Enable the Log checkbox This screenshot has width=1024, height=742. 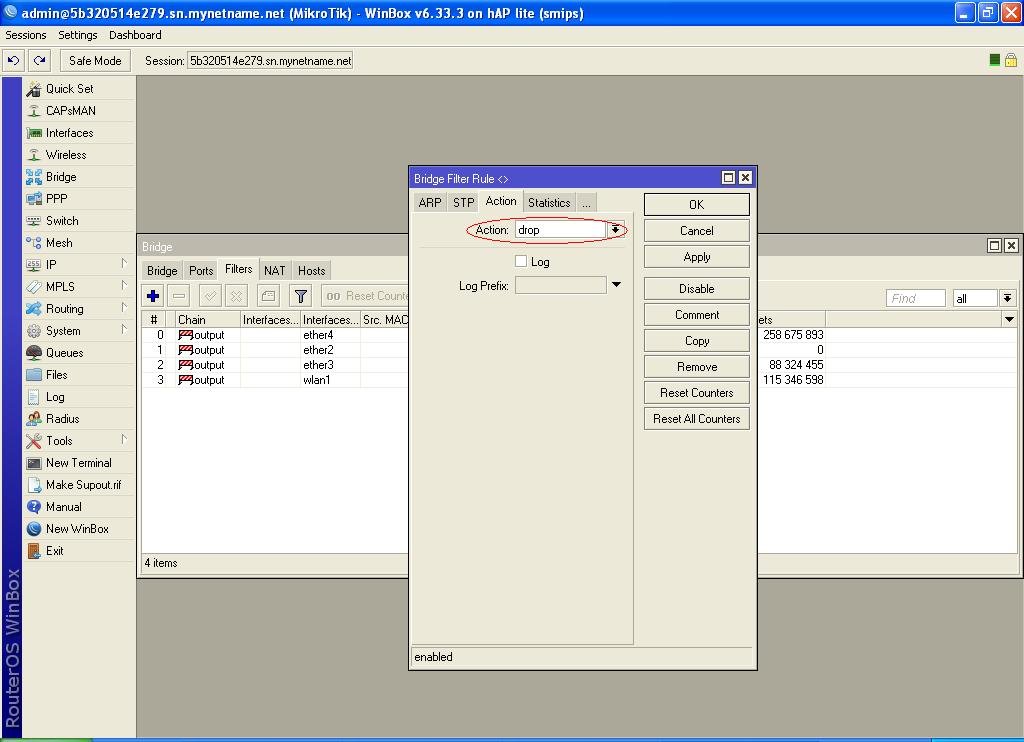point(521,261)
